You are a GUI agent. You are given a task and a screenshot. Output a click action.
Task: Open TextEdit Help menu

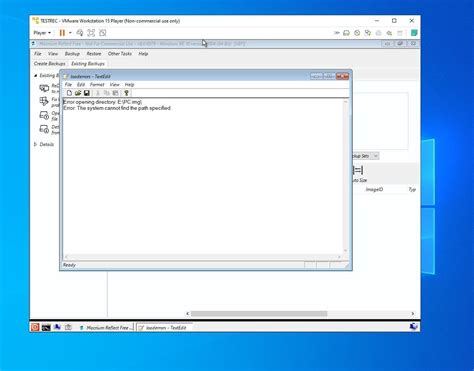pyautogui.click(x=129, y=85)
